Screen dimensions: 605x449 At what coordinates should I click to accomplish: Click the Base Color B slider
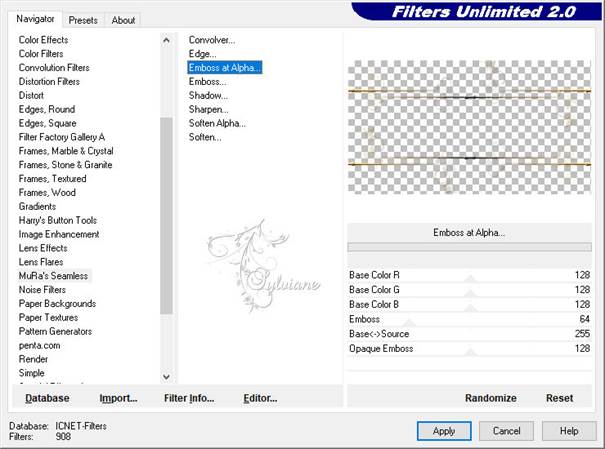click(x=470, y=304)
